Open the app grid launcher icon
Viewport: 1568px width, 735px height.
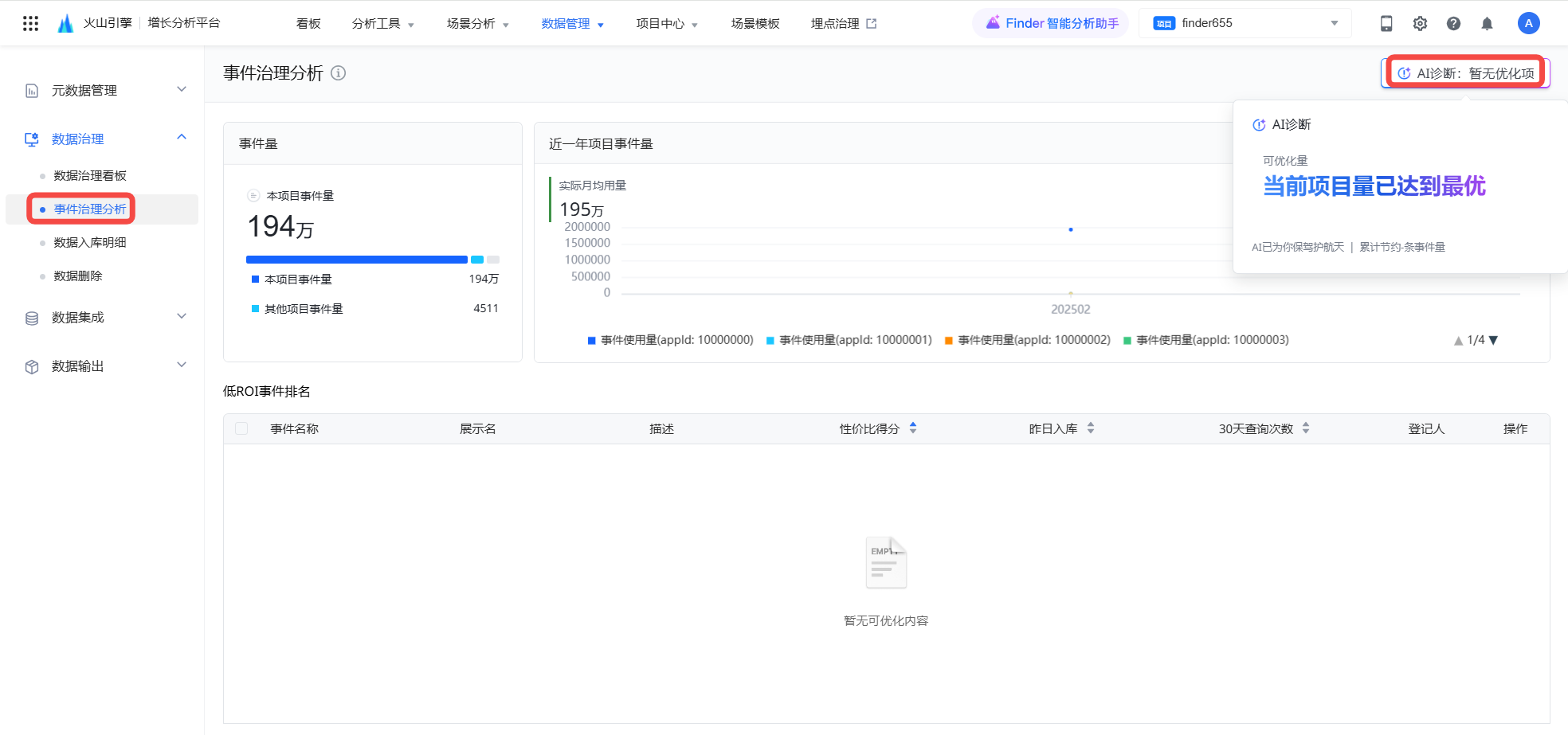point(30,23)
